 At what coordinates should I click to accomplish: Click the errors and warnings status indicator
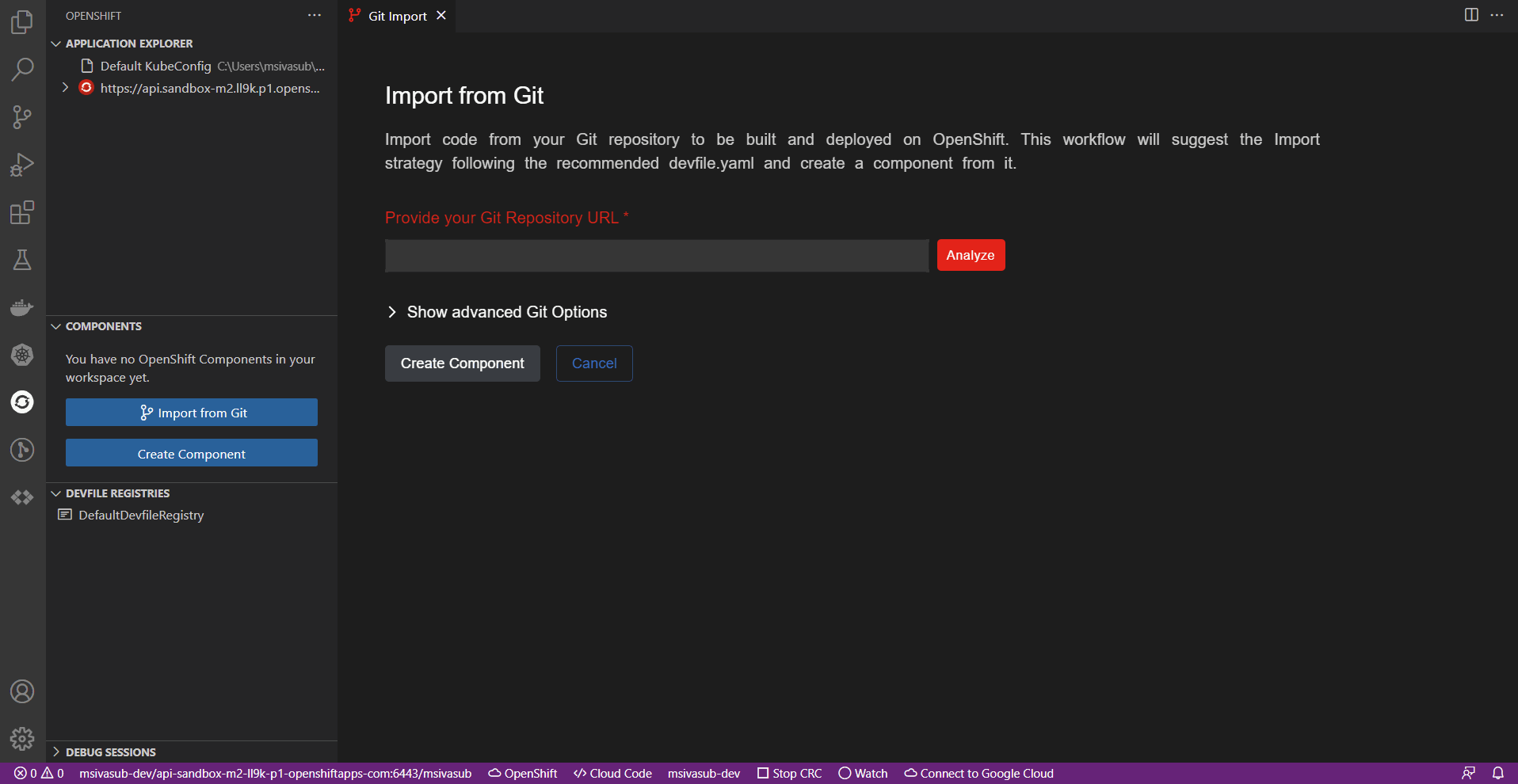(39, 773)
